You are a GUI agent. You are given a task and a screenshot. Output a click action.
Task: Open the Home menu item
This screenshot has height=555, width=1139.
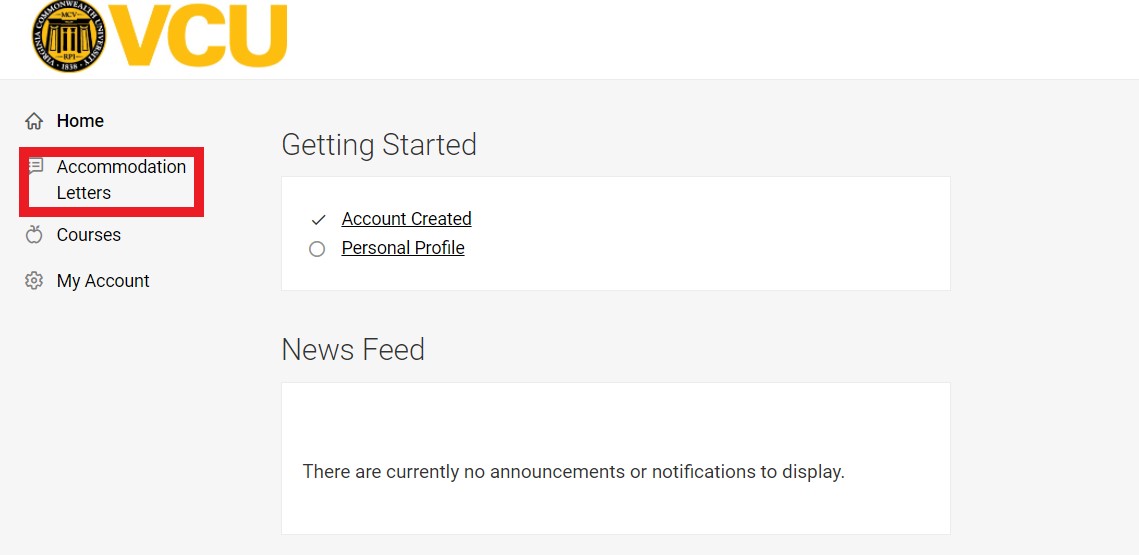point(80,121)
